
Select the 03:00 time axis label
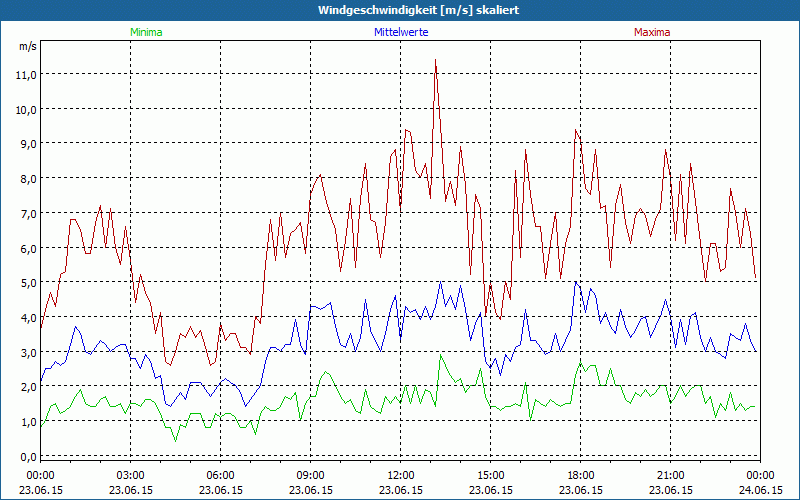[130, 475]
